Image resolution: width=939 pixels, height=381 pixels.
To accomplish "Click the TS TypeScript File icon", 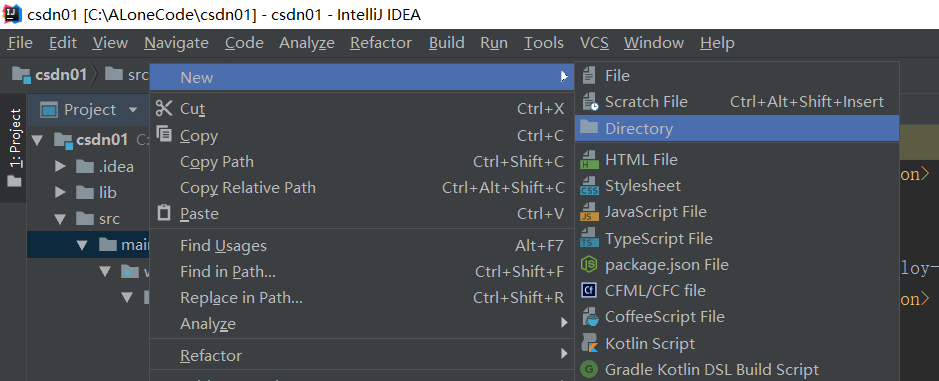I will (x=589, y=238).
